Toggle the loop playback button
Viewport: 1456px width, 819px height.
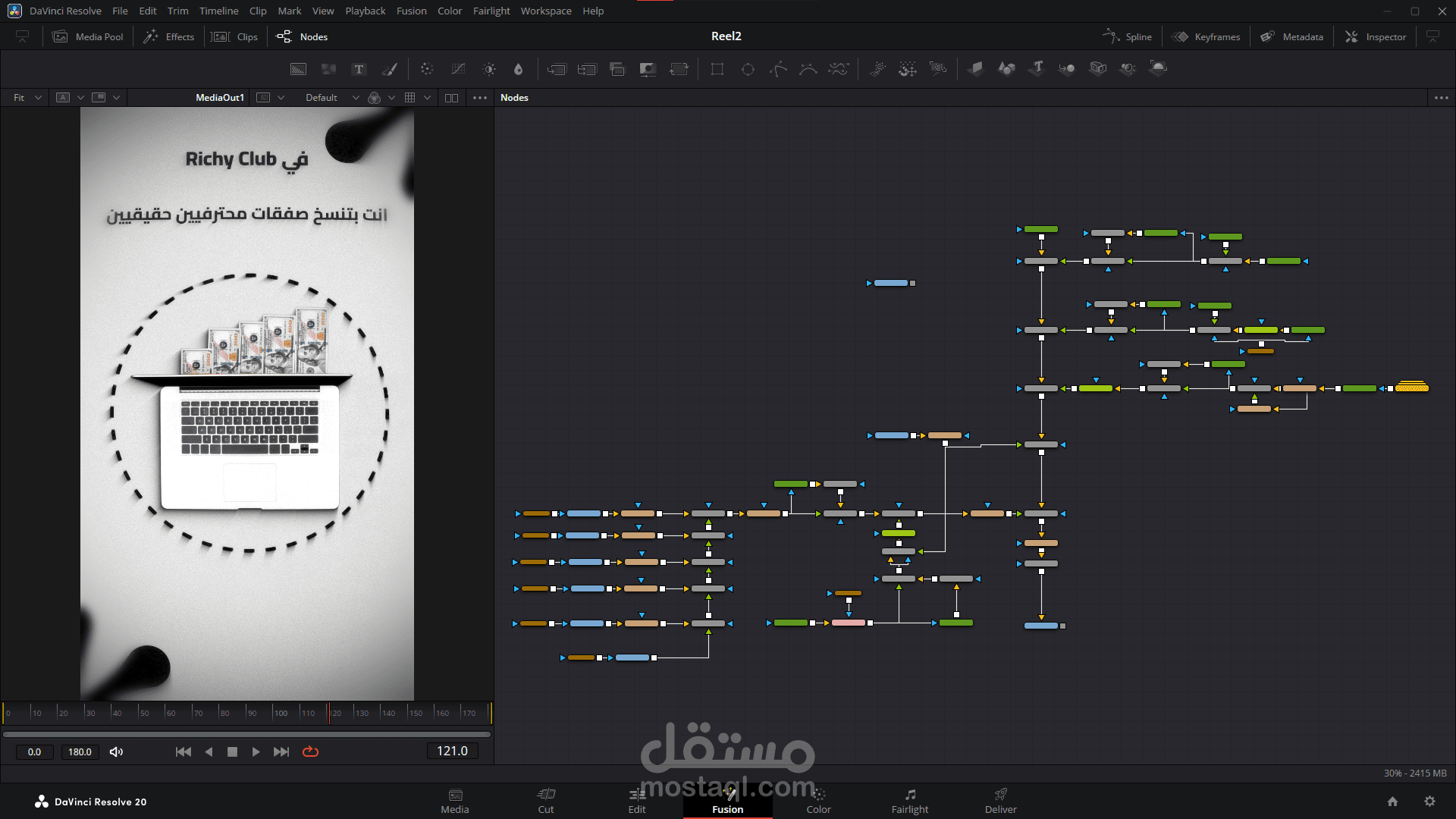coord(310,752)
